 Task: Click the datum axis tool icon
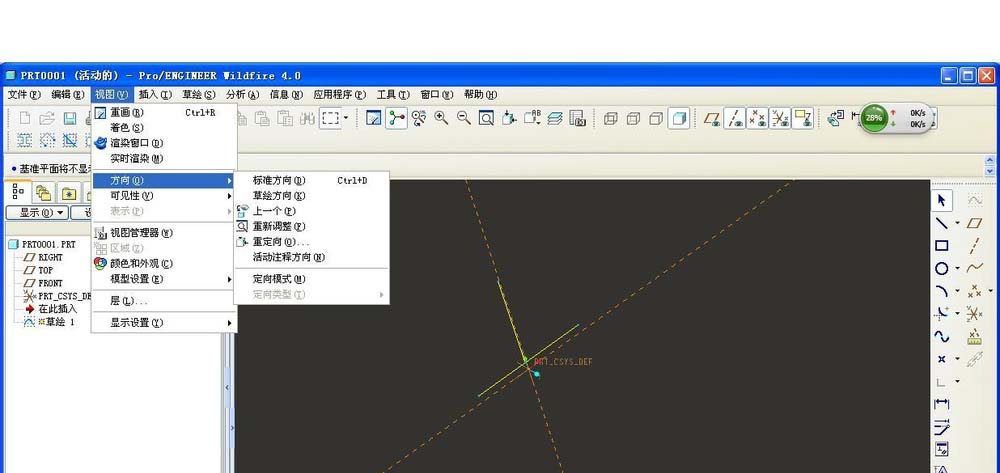974,245
